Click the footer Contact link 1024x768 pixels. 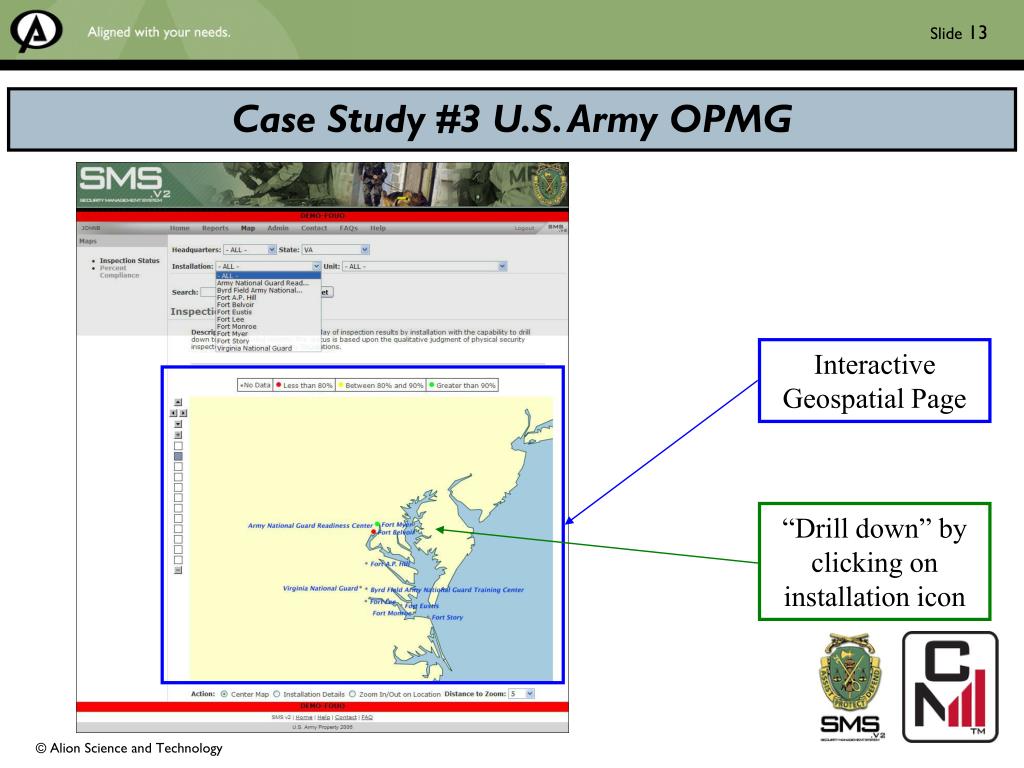(345, 717)
